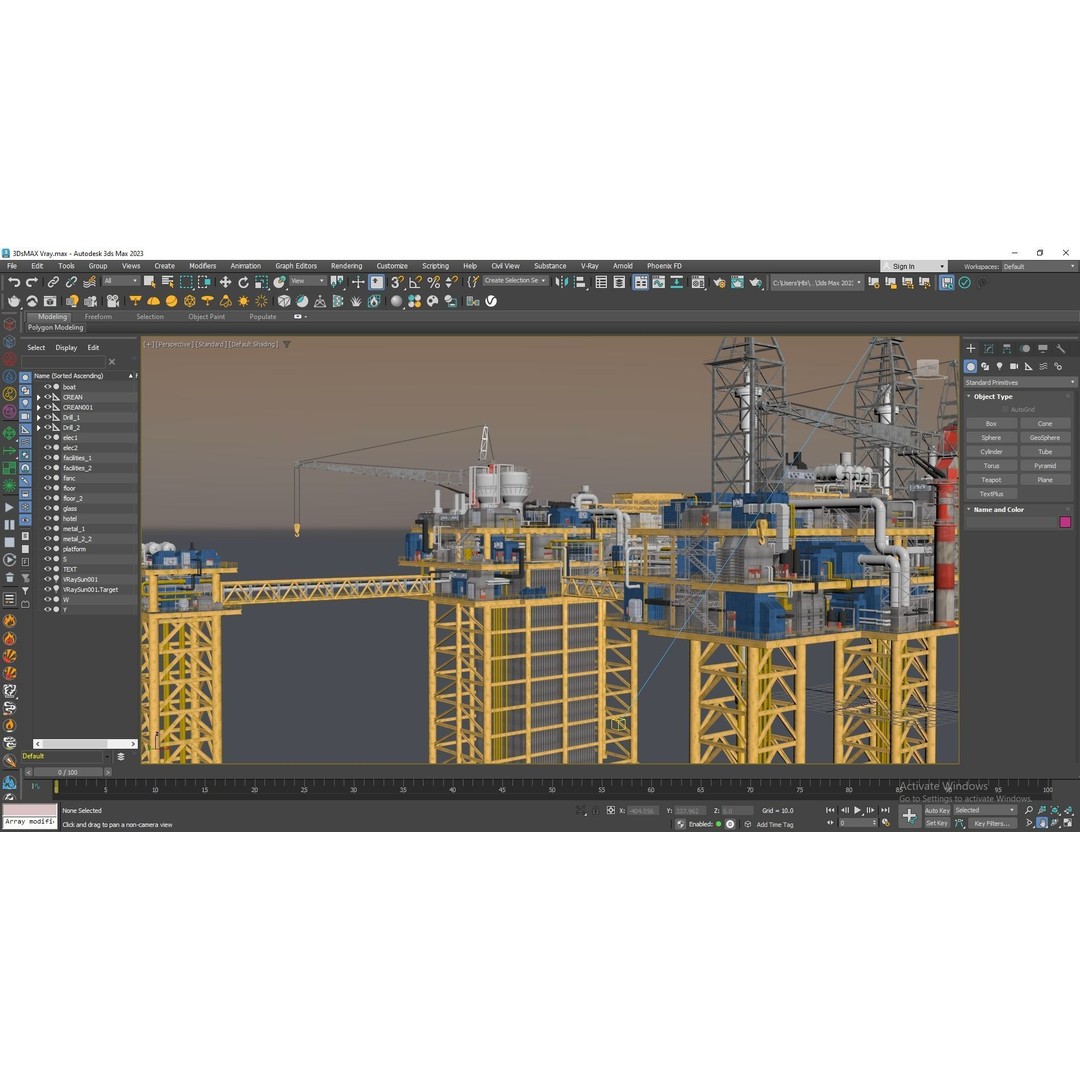The image size is (1080, 1080).
Task: Switch to the Lights category in Create panel
Action: click(1000, 366)
